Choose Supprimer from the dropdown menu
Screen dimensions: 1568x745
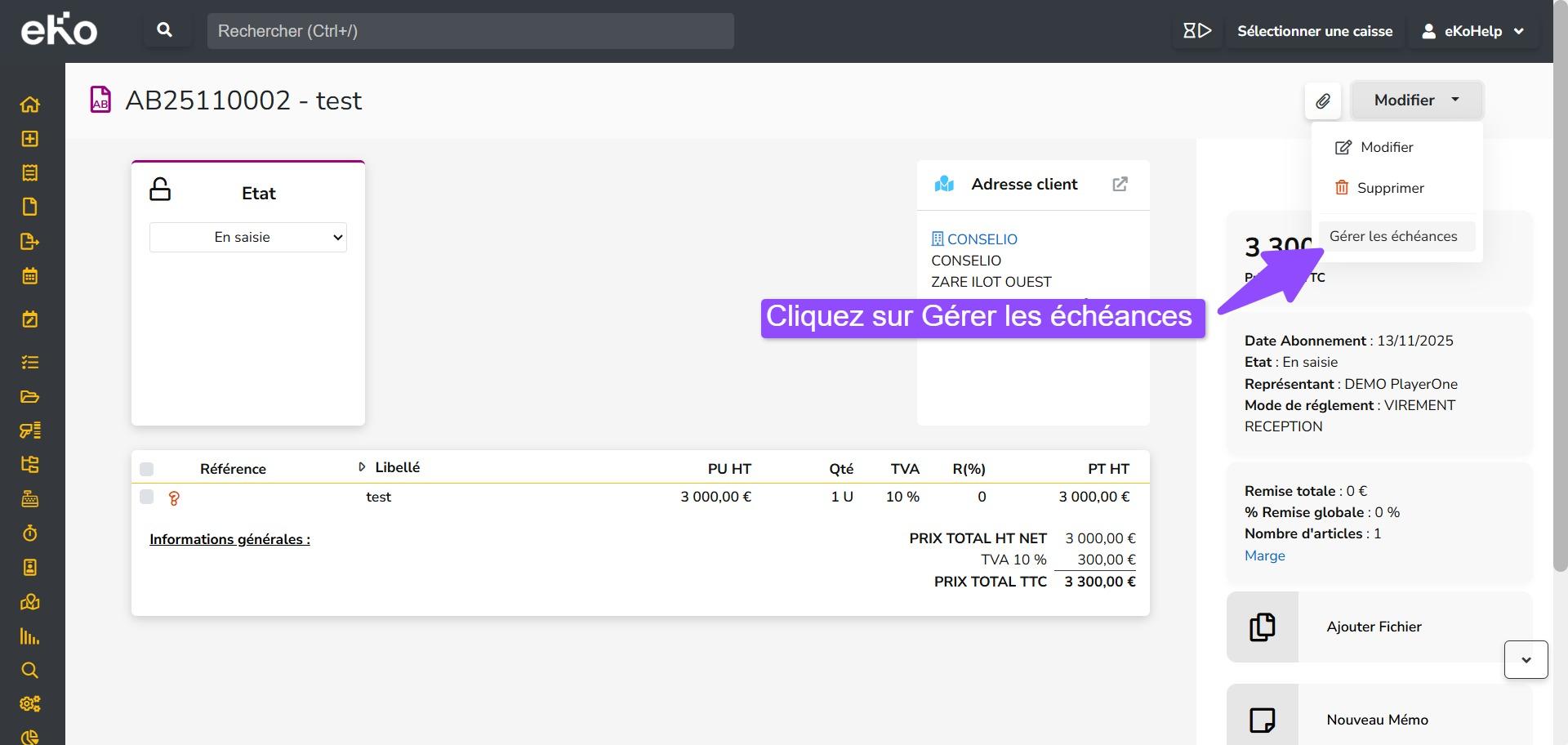click(1389, 188)
